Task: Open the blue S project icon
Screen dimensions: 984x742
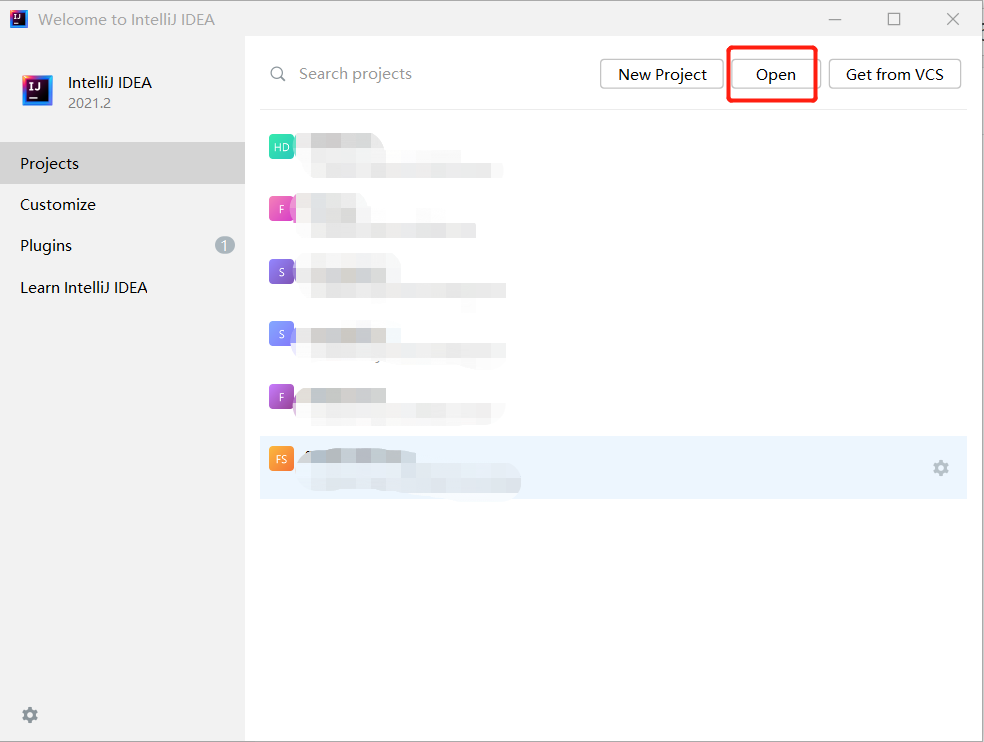Action: [x=281, y=333]
